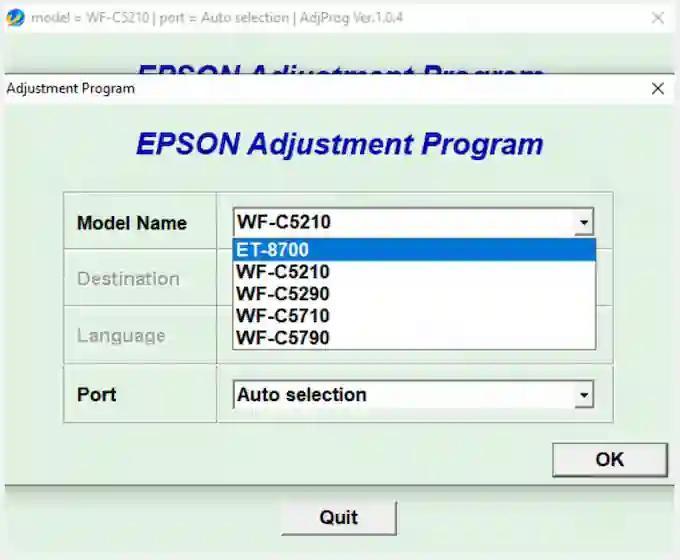
Task: Click the Port label
Action: (97, 395)
